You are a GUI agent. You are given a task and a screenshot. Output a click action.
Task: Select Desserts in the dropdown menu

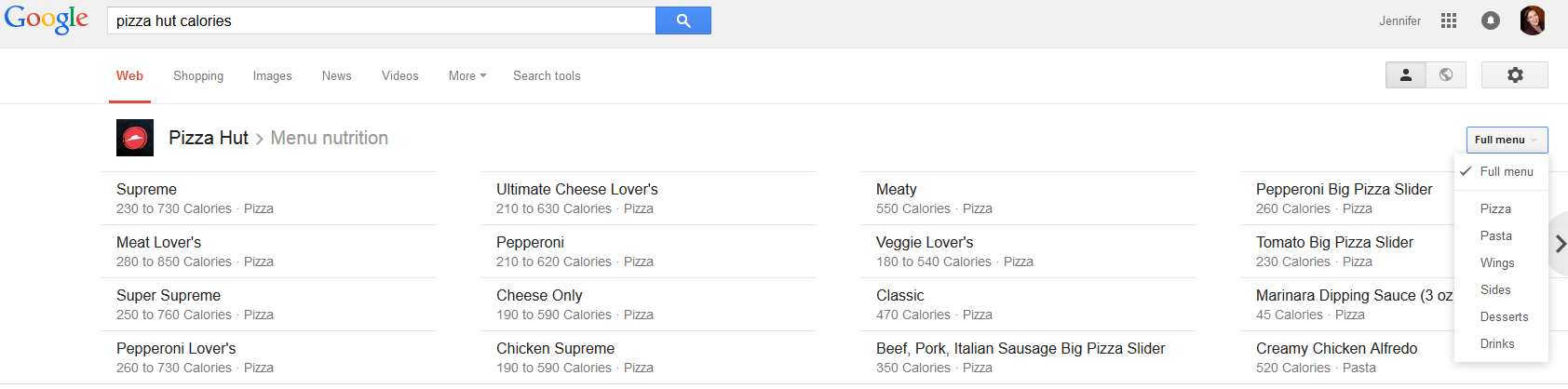tap(1504, 317)
